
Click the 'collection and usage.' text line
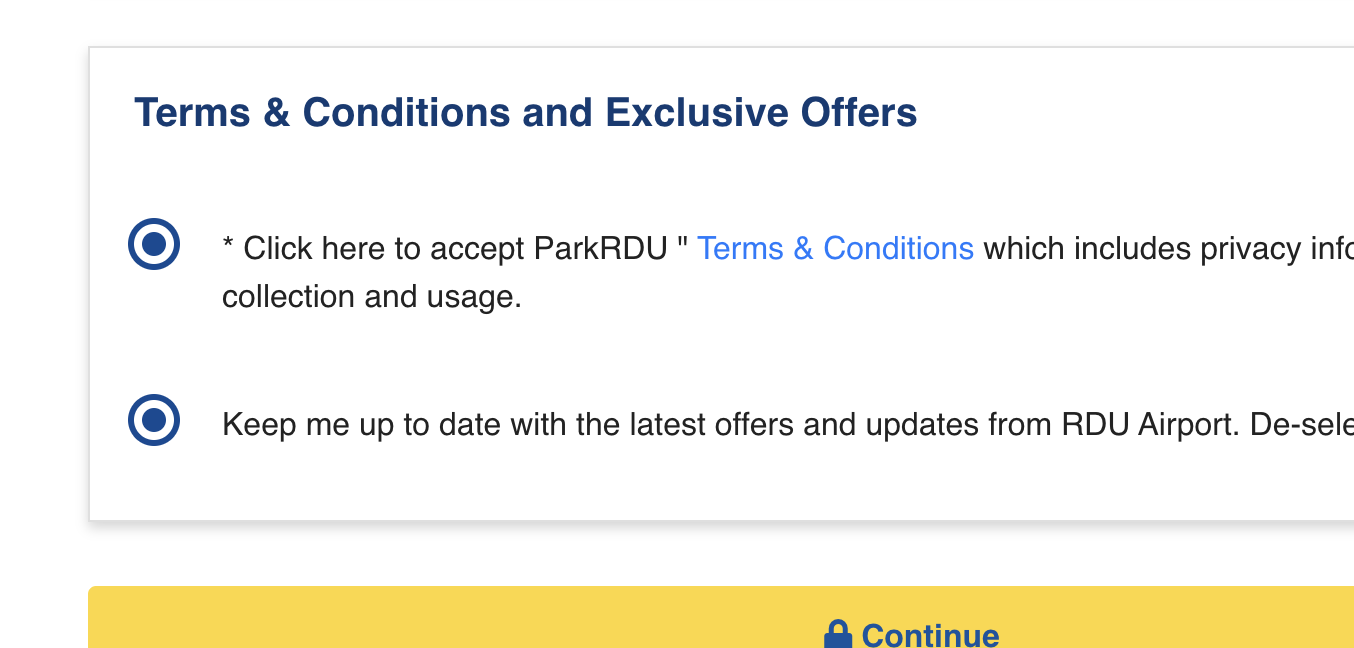[x=372, y=297]
